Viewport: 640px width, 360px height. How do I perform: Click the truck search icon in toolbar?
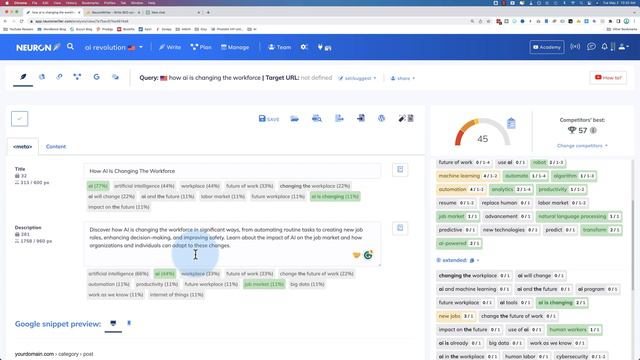(x=317, y=119)
